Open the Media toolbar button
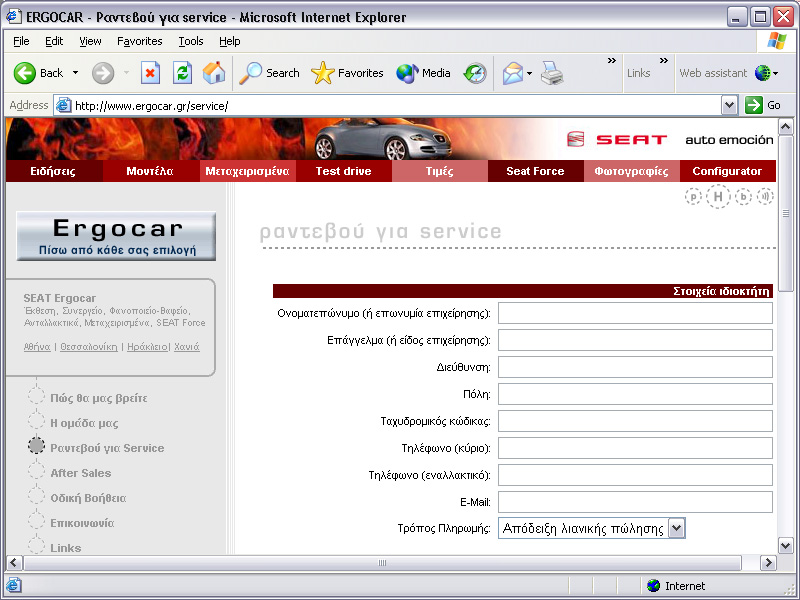800x600 pixels. point(423,73)
